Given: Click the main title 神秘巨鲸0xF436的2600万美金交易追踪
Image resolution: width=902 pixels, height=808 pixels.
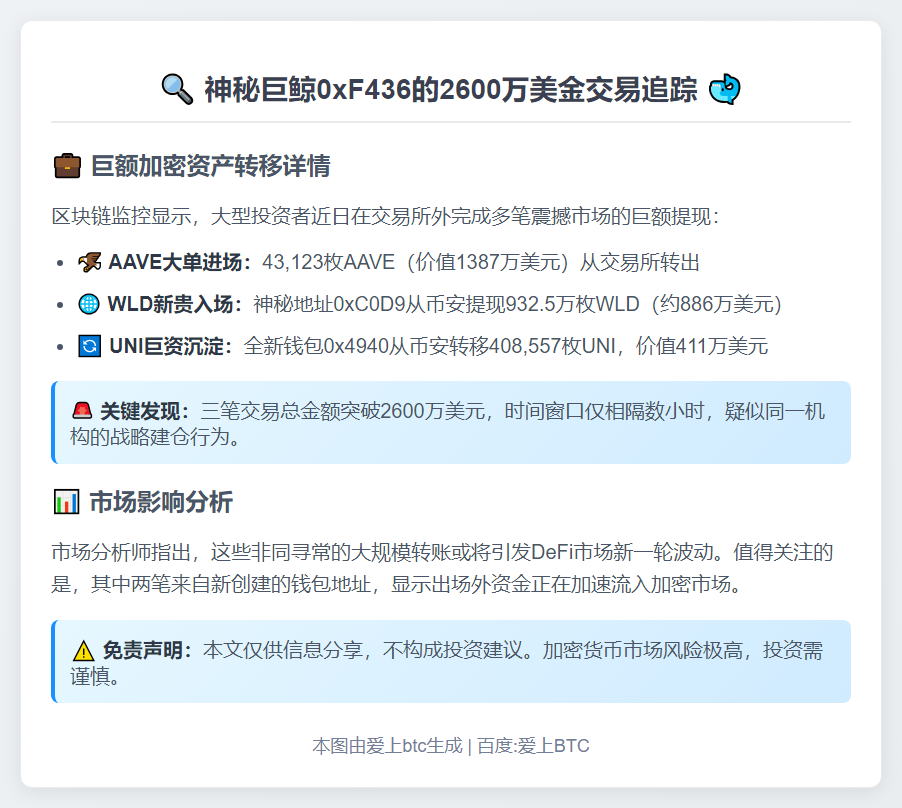Looking at the screenshot, I should [x=451, y=90].
